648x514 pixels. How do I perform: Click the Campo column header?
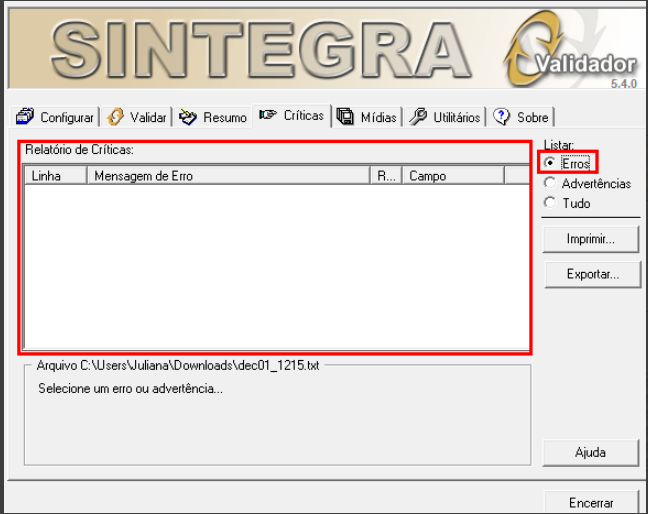click(453, 176)
